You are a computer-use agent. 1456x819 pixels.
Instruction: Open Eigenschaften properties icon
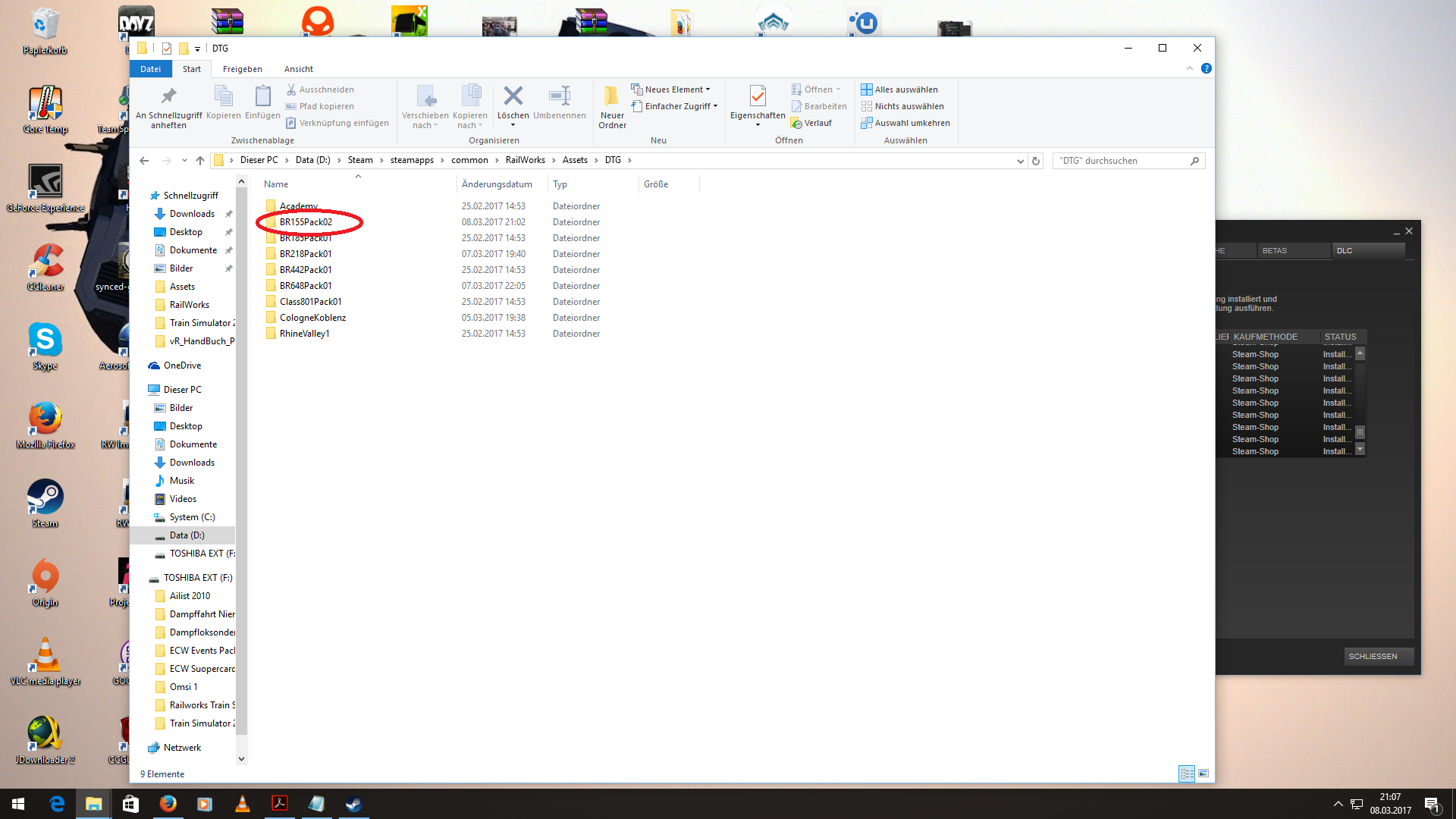click(757, 97)
